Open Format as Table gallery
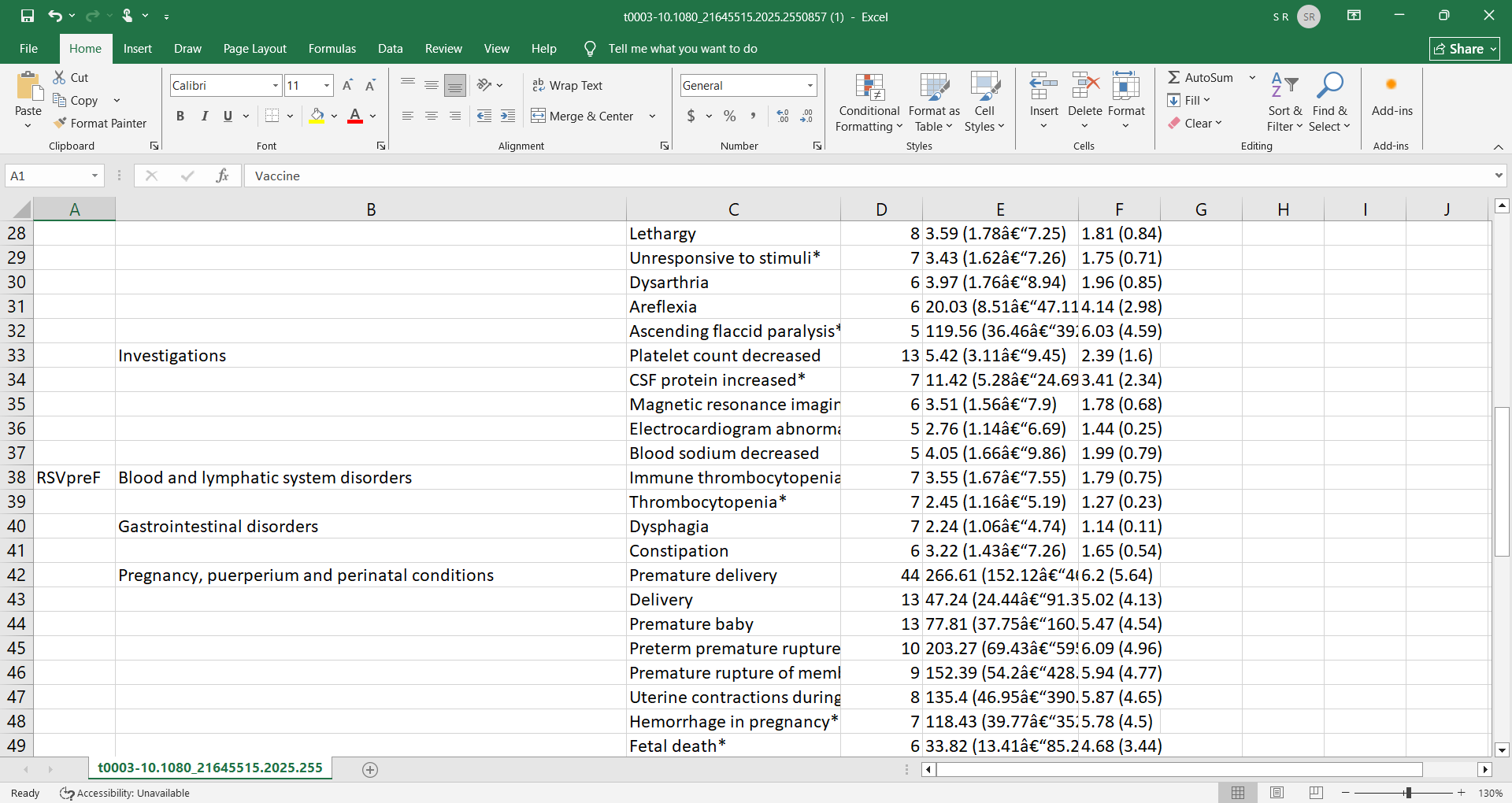The width and height of the screenshot is (1512, 803). point(934,102)
